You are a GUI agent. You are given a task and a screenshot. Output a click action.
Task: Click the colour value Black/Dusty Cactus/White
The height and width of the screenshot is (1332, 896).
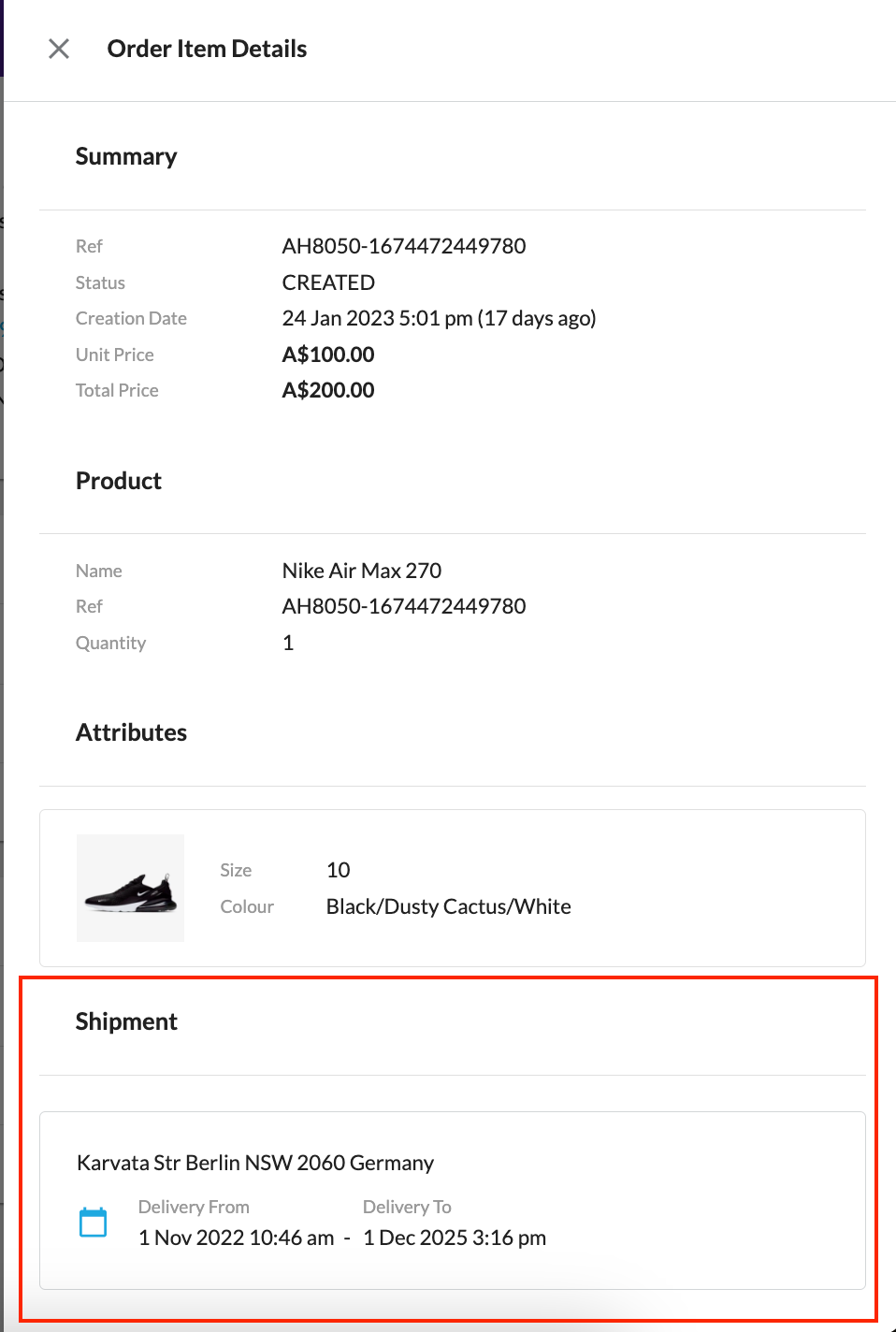click(448, 906)
